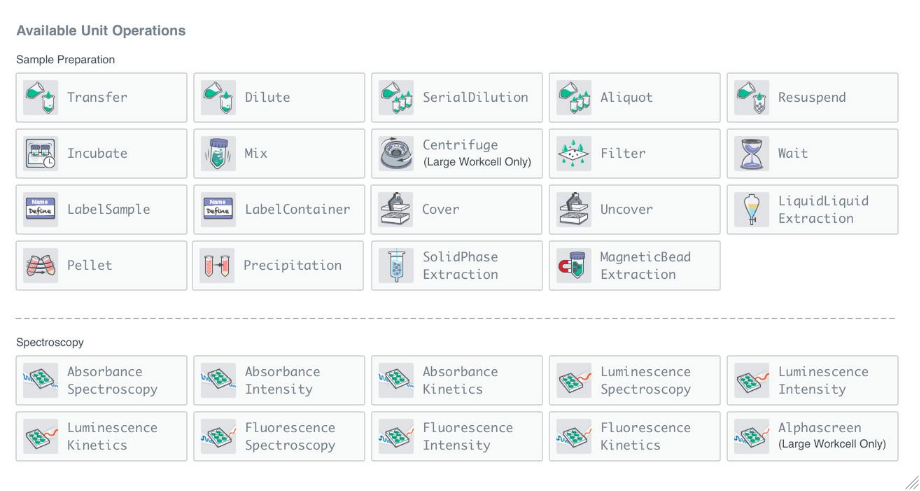Select the Transfer unit operation icon

[x=40, y=97]
